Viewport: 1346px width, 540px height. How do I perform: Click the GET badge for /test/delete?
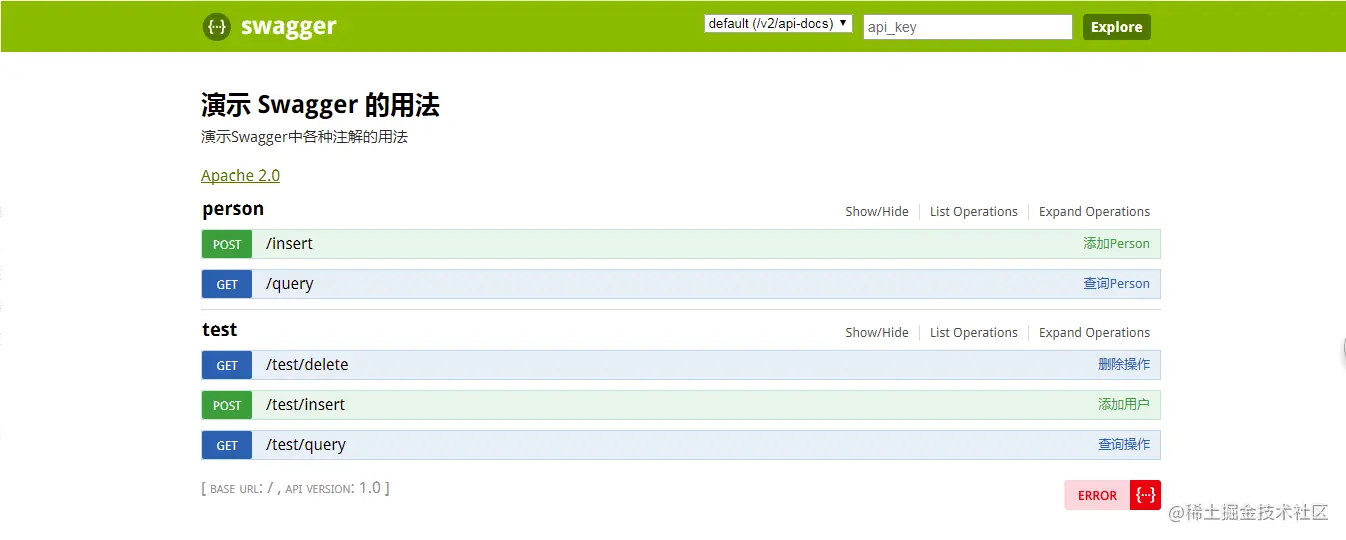click(227, 365)
